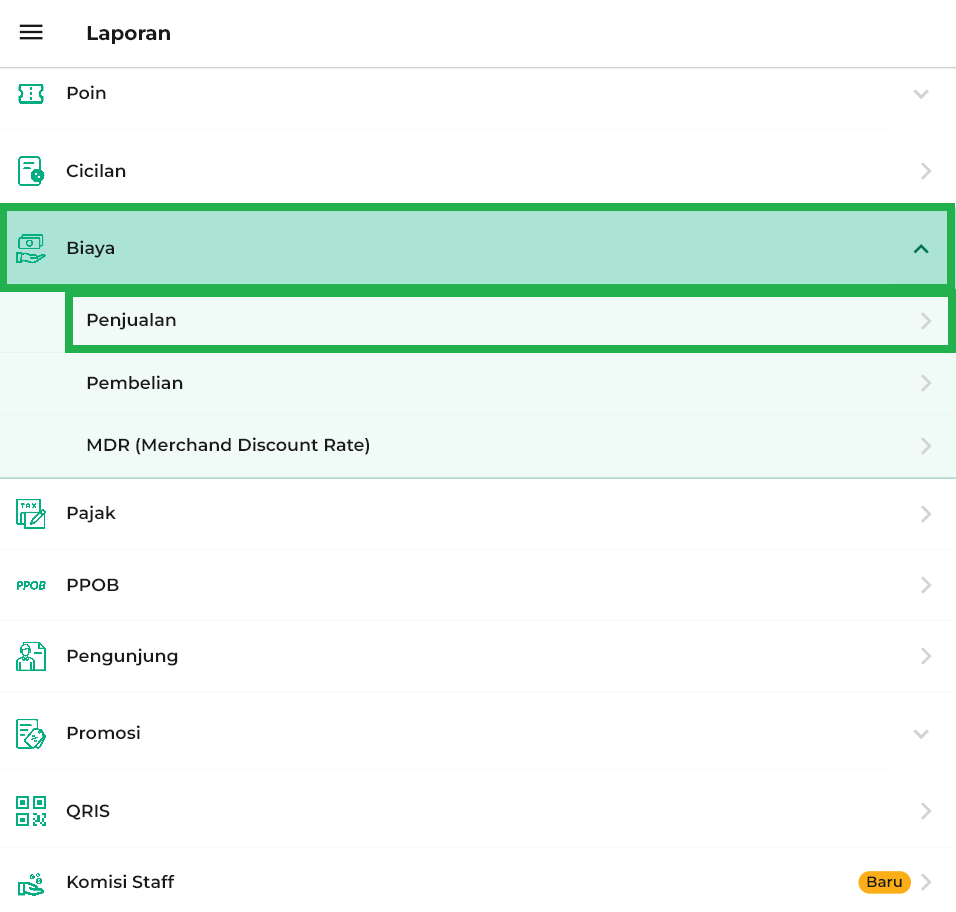Click the Pengunjung visitor icon

tap(31, 656)
